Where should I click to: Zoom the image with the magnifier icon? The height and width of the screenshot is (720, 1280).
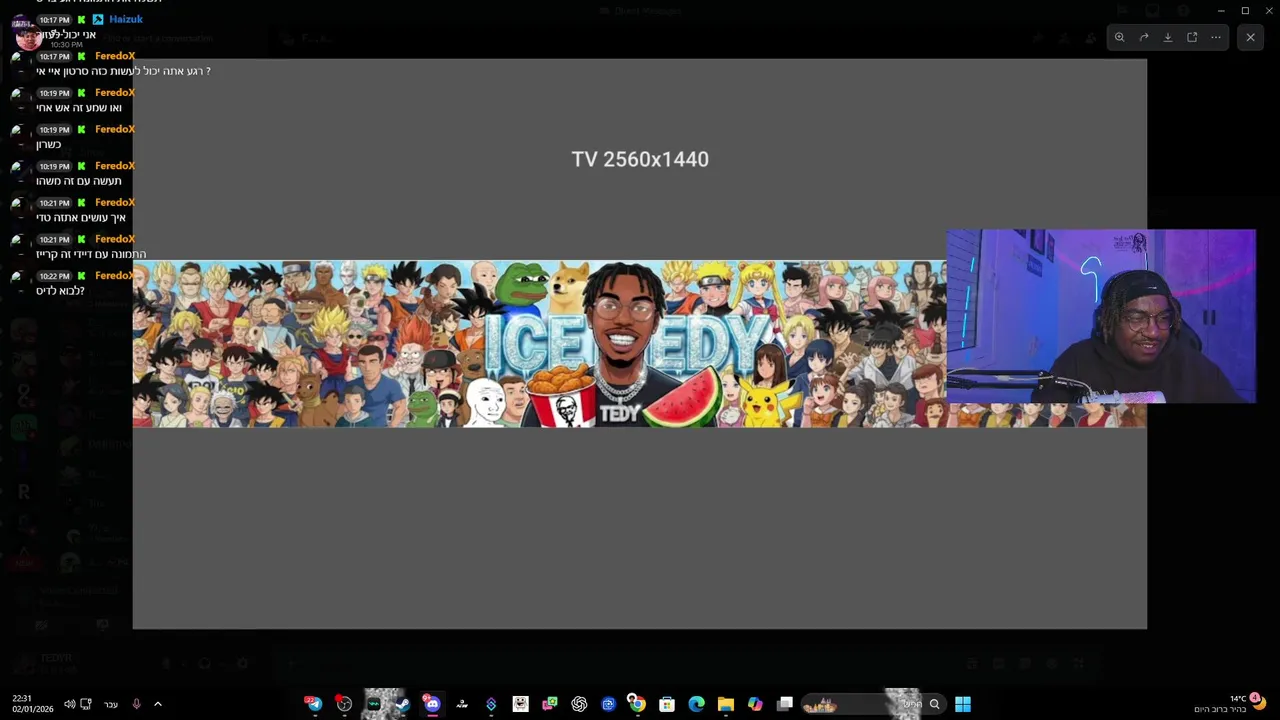tap(1120, 37)
